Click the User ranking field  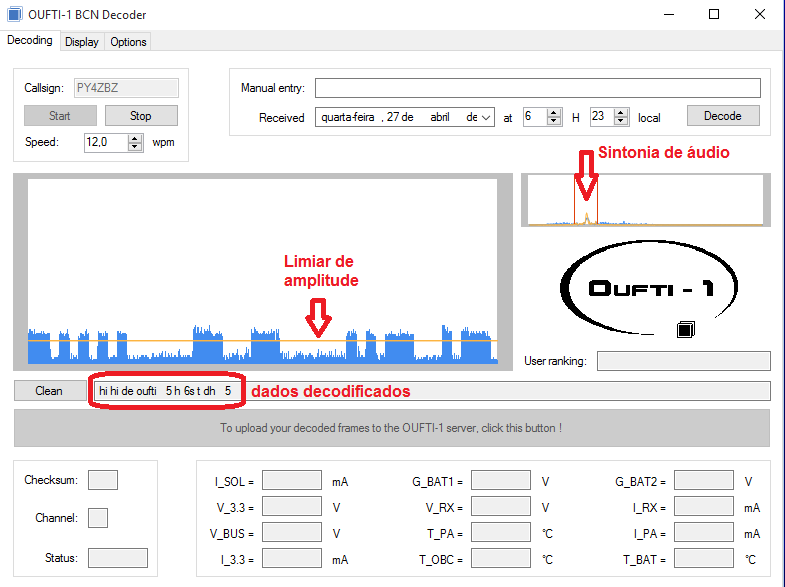tap(683, 361)
